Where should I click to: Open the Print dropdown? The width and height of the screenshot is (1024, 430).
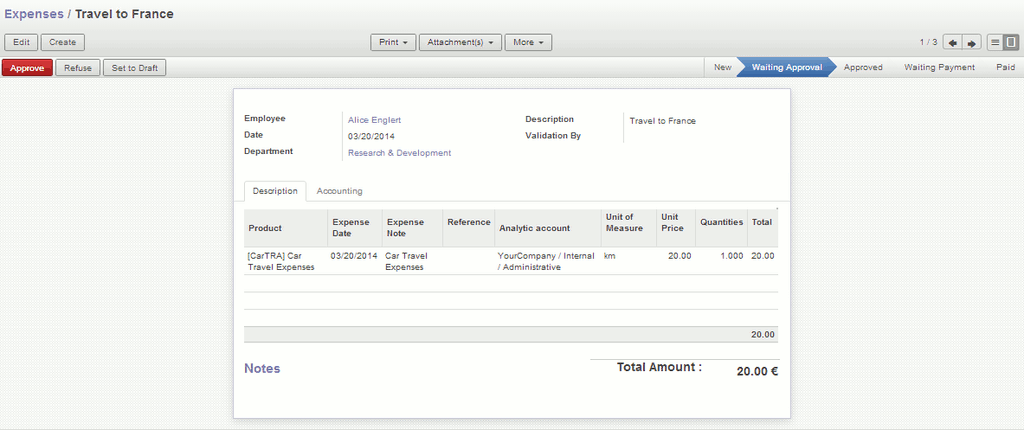point(393,43)
